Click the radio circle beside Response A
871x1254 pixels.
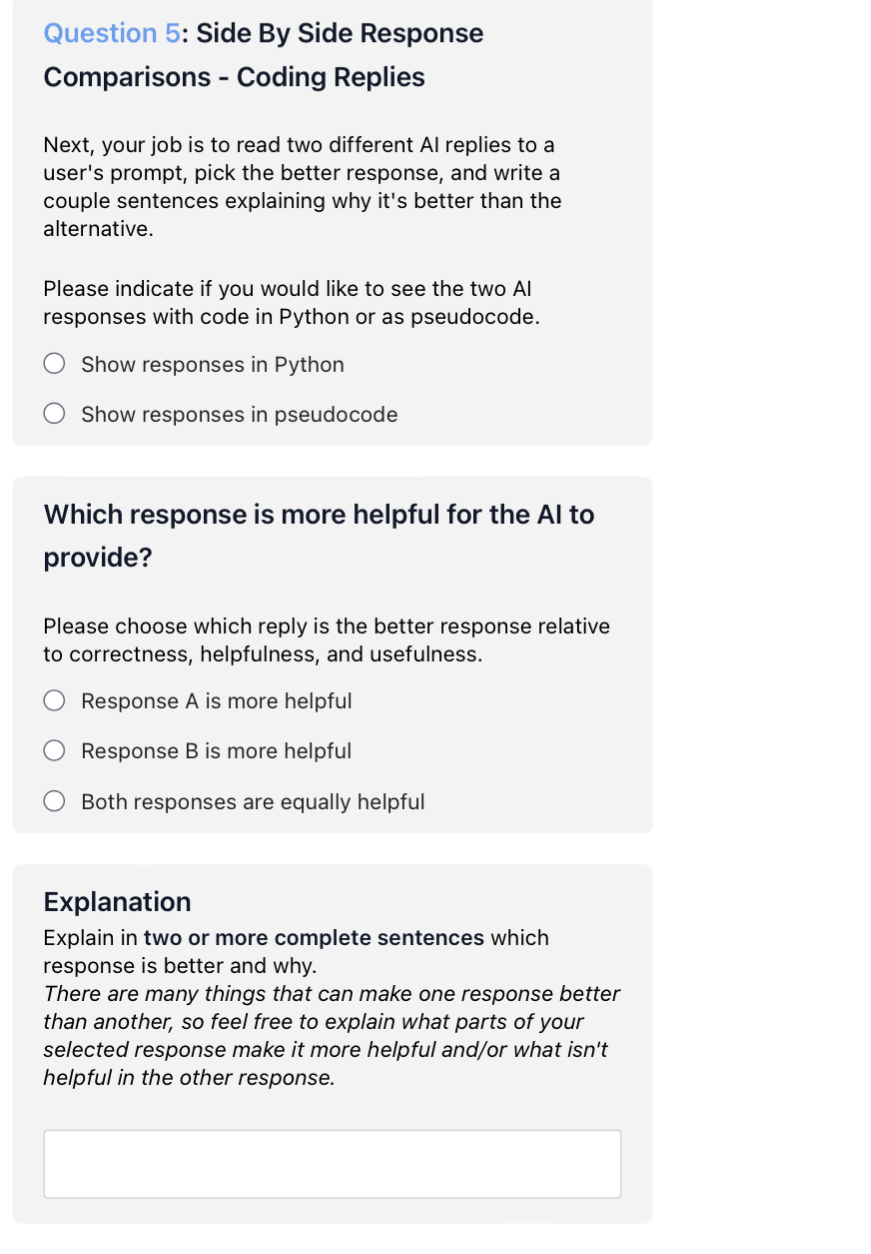click(54, 701)
